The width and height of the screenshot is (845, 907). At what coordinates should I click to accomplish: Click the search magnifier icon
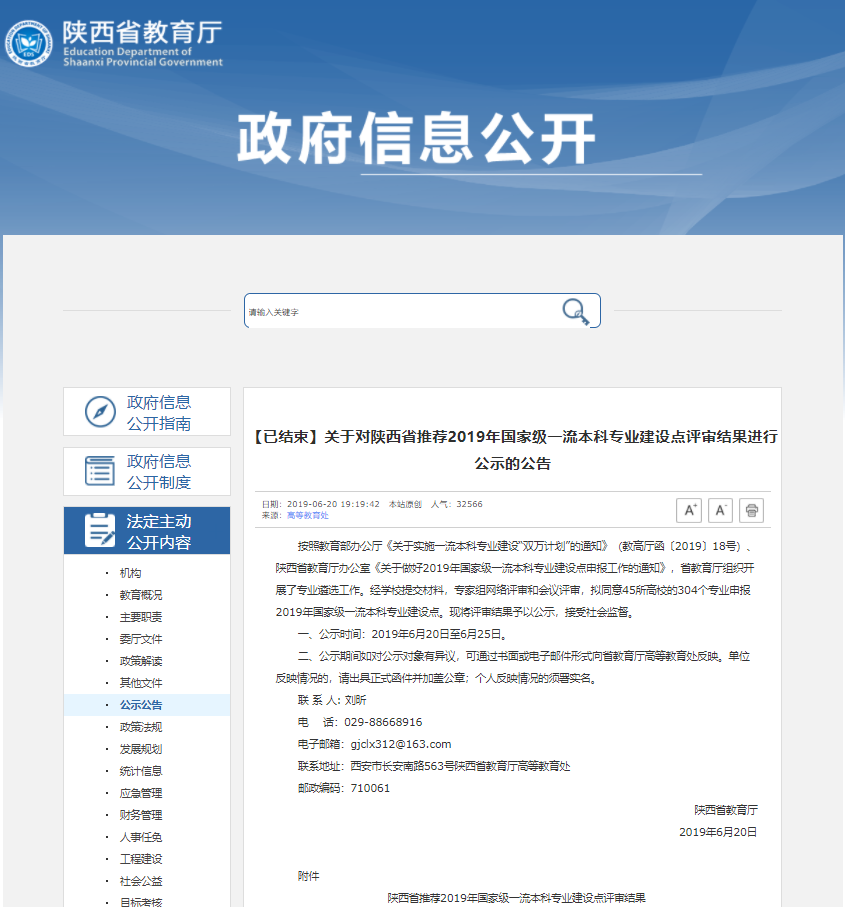pyautogui.click(x=575, y=311)
